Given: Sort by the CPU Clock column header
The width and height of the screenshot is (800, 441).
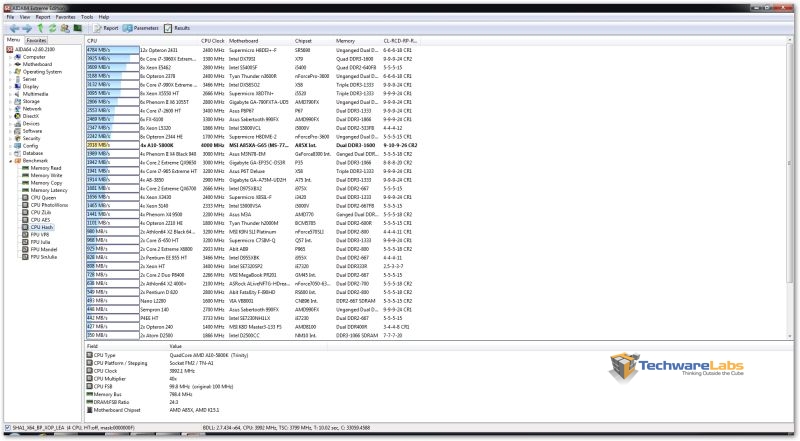Looking at the screenshot, I should [x=213, y=41].
